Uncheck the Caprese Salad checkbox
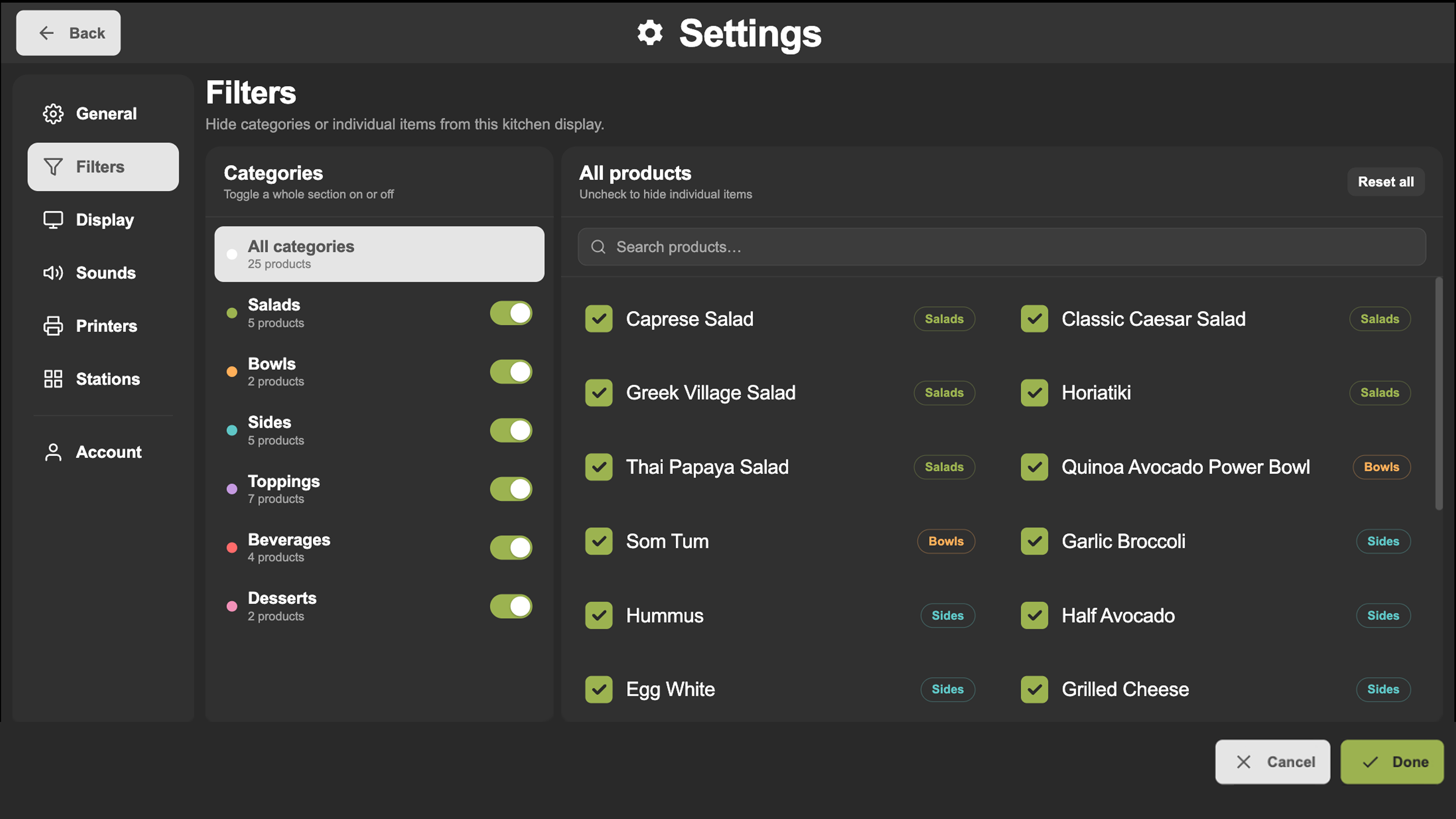1456x819 pixels. click(x=599, y=319)
